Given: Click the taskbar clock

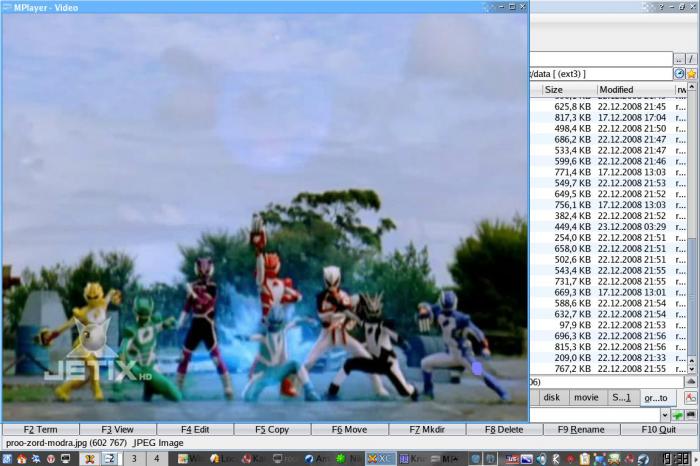Looking at the screenshot, I should tap(675, 458).
